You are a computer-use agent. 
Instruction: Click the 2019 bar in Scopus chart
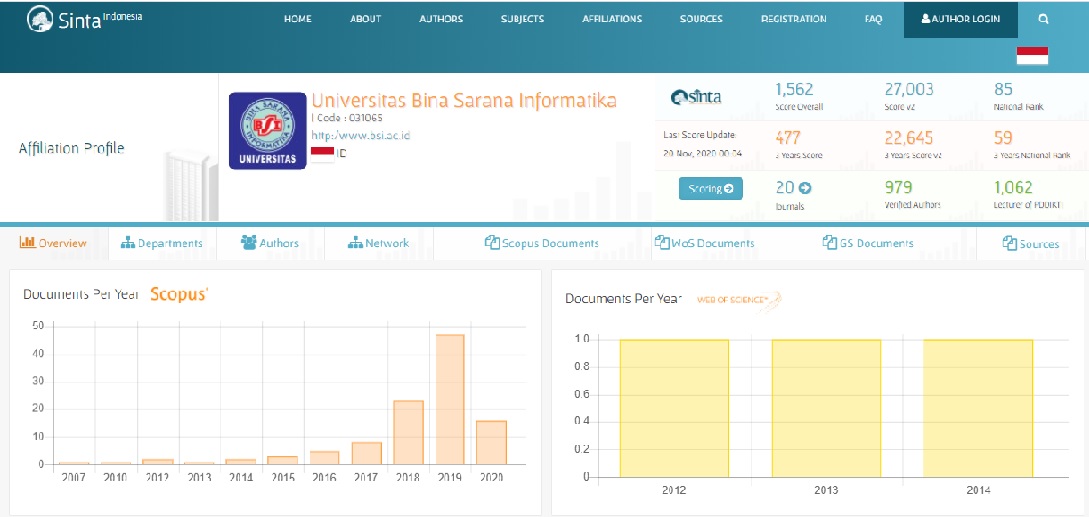[450, 400]
